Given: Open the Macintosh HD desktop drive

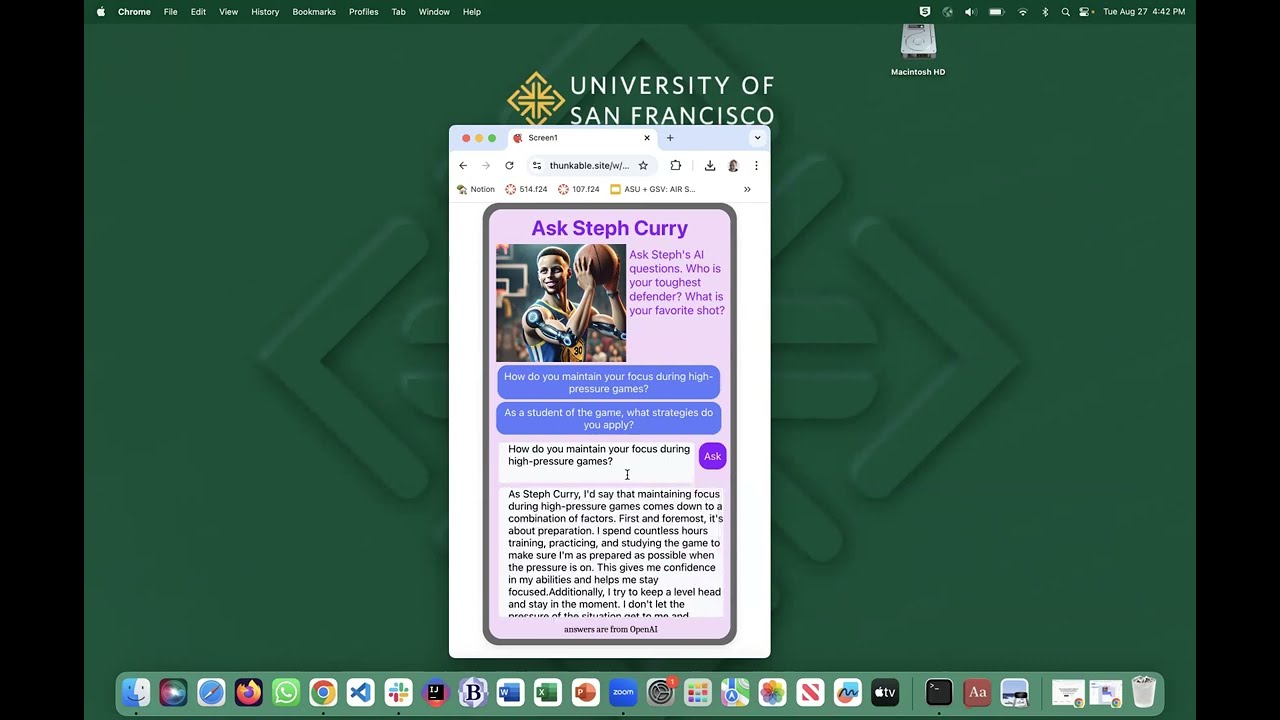Looking at the screenshot, I should click(x=918, y=51).
